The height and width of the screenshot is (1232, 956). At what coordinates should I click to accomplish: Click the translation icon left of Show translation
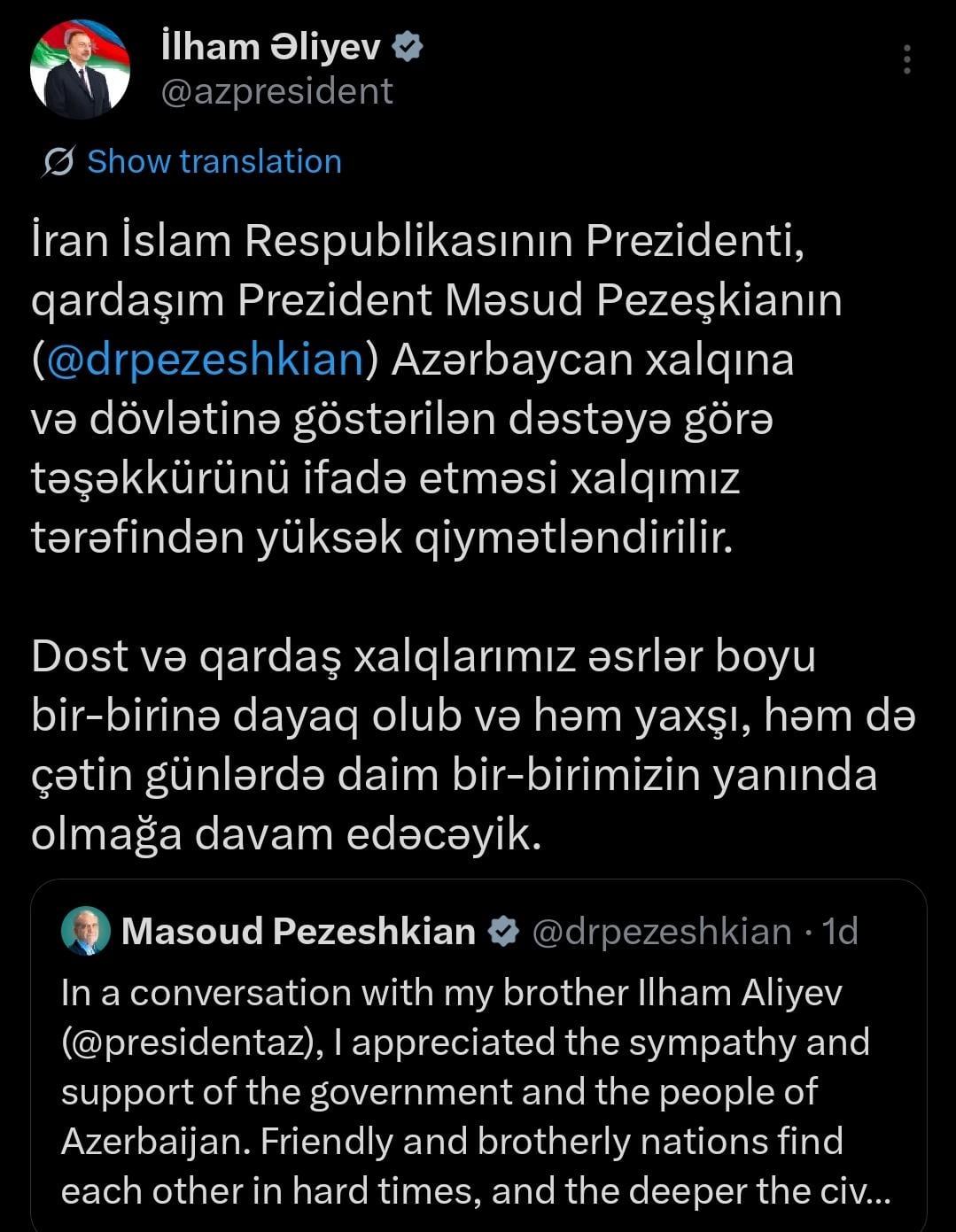[x=58, y=162]
